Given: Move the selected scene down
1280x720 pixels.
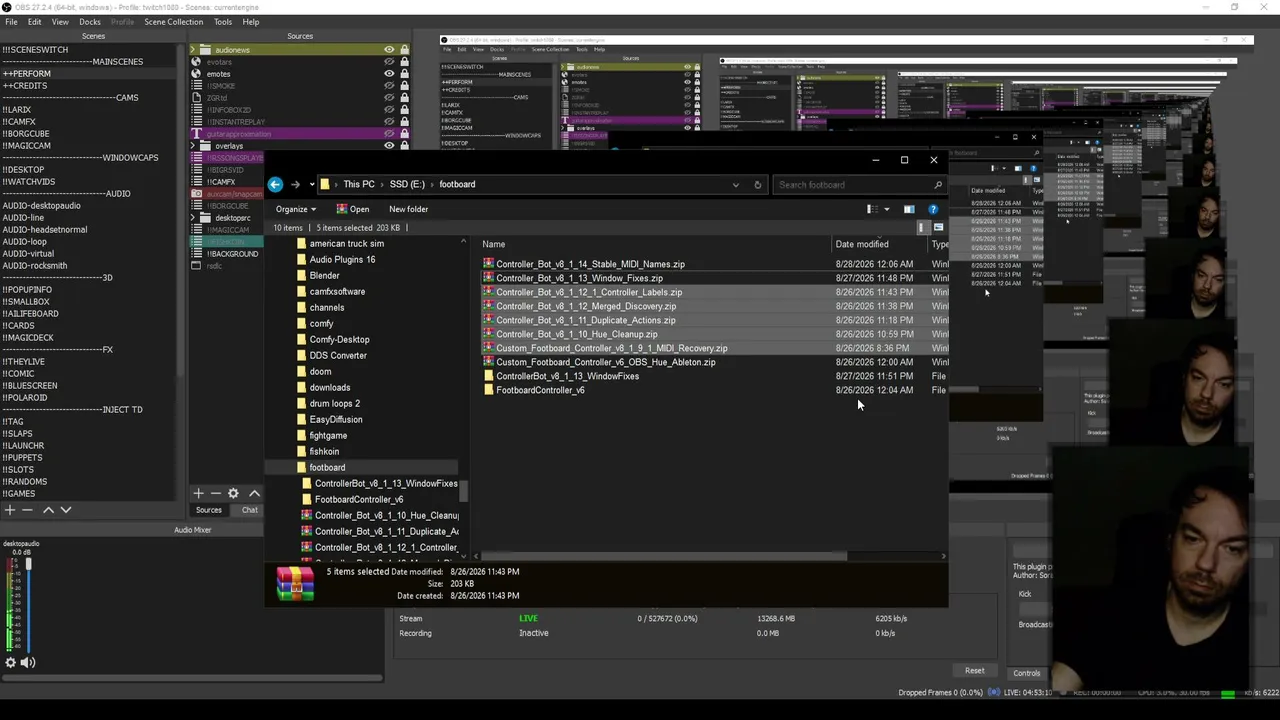Looking at the screenshot, I should pos(66,510).
